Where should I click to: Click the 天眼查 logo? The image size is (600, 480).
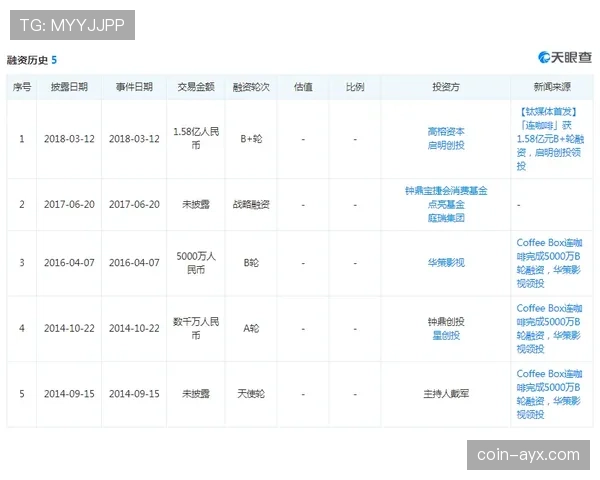565,57
